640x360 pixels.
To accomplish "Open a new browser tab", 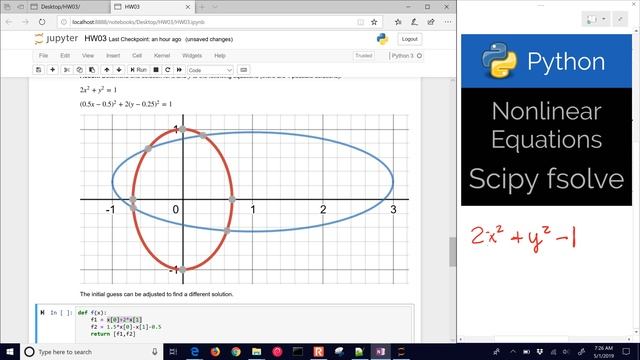I will 202,7.
